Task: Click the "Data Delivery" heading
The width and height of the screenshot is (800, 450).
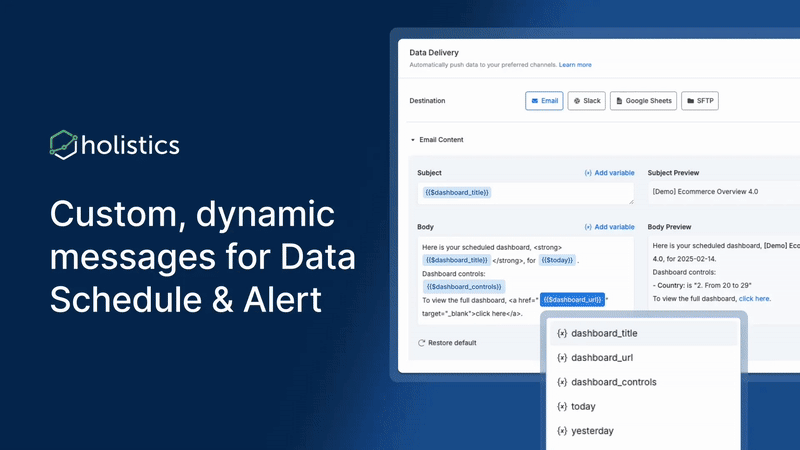Action: pyautogui.click(x=434, y=53)
